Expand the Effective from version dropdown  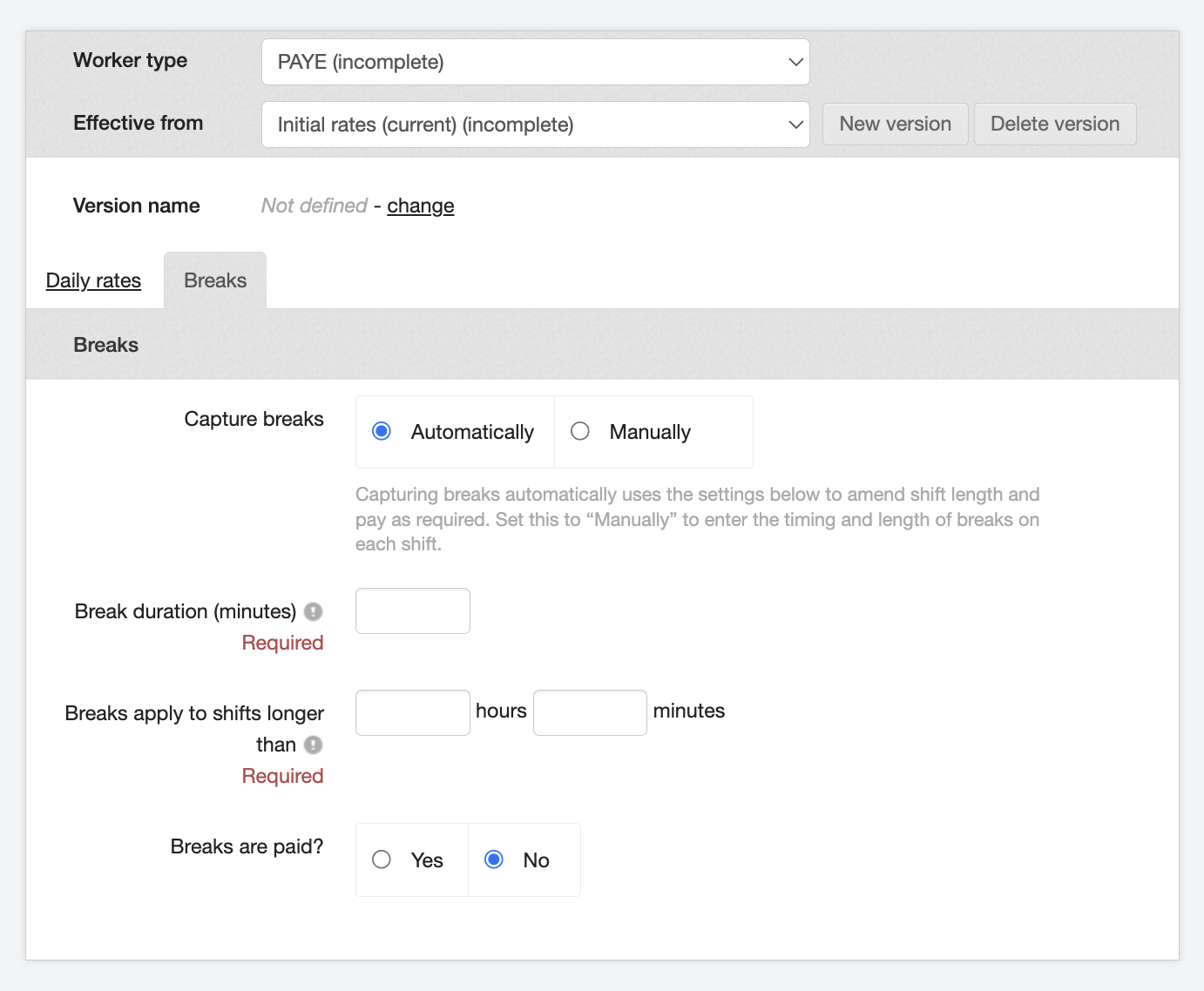coord(535,125)
